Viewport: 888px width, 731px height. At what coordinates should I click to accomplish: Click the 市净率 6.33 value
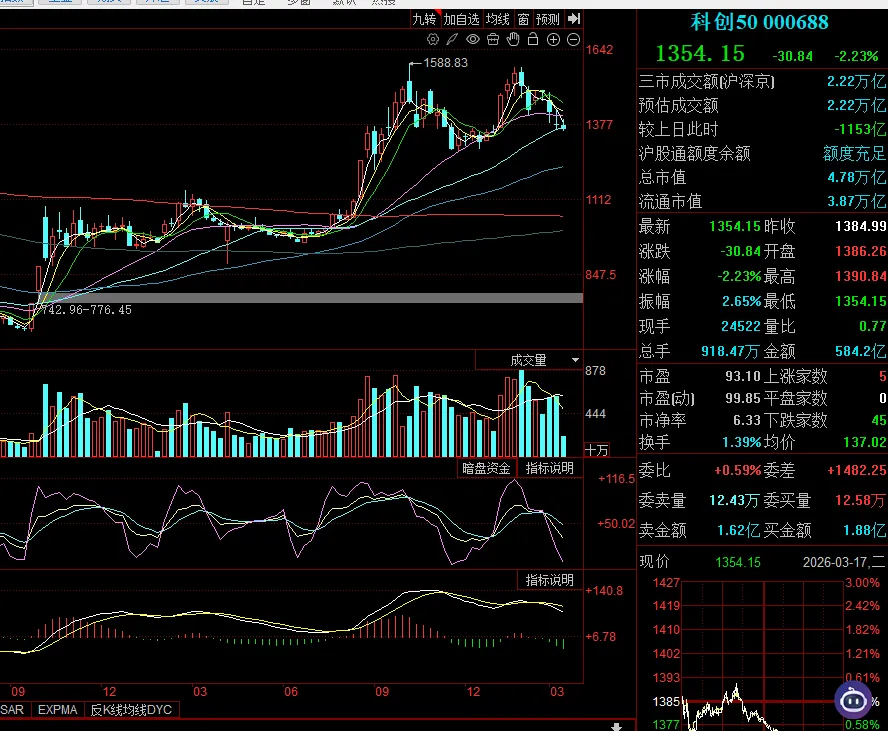click(x=747, y=420)
